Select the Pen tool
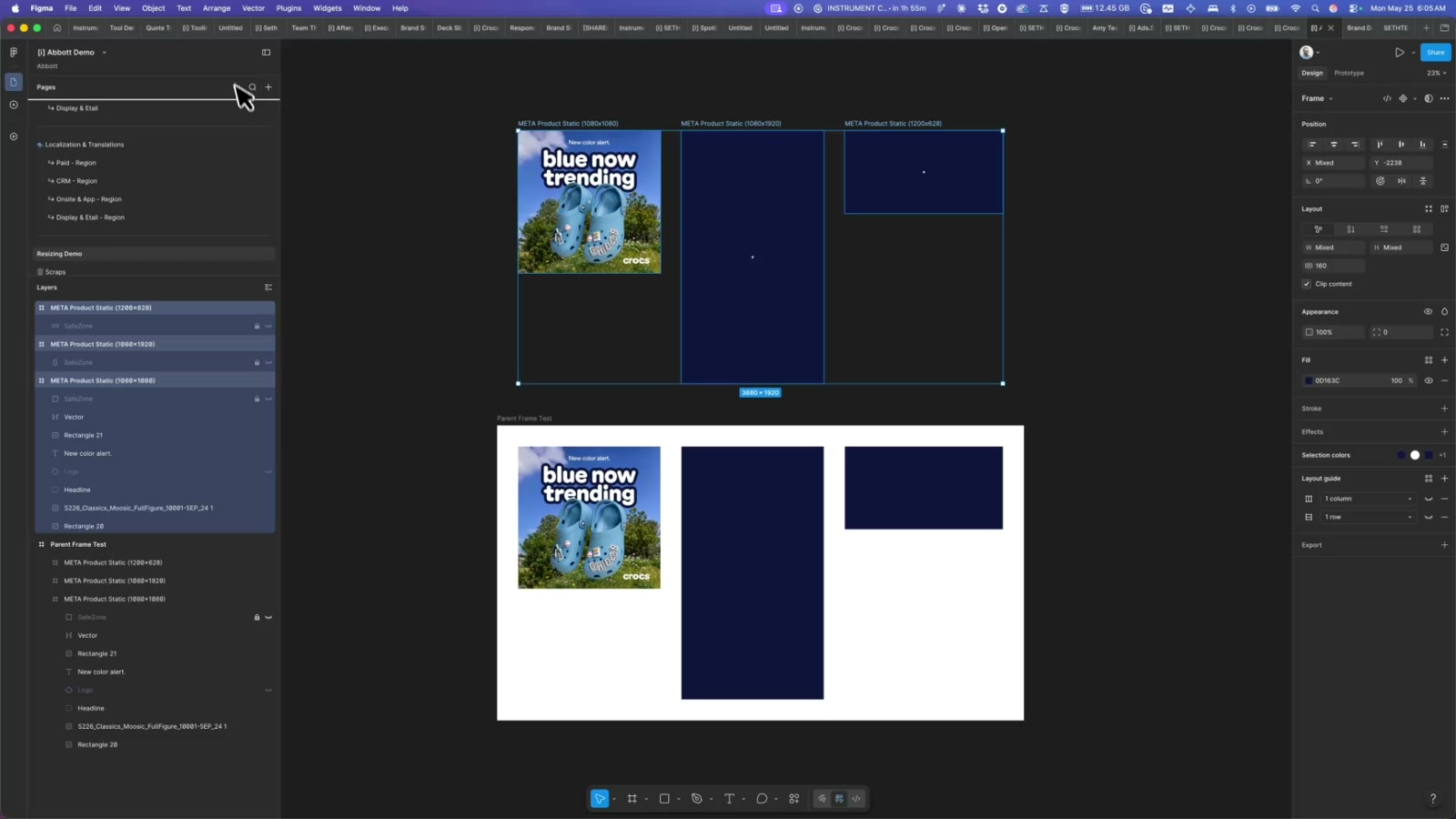 (697, 799)
